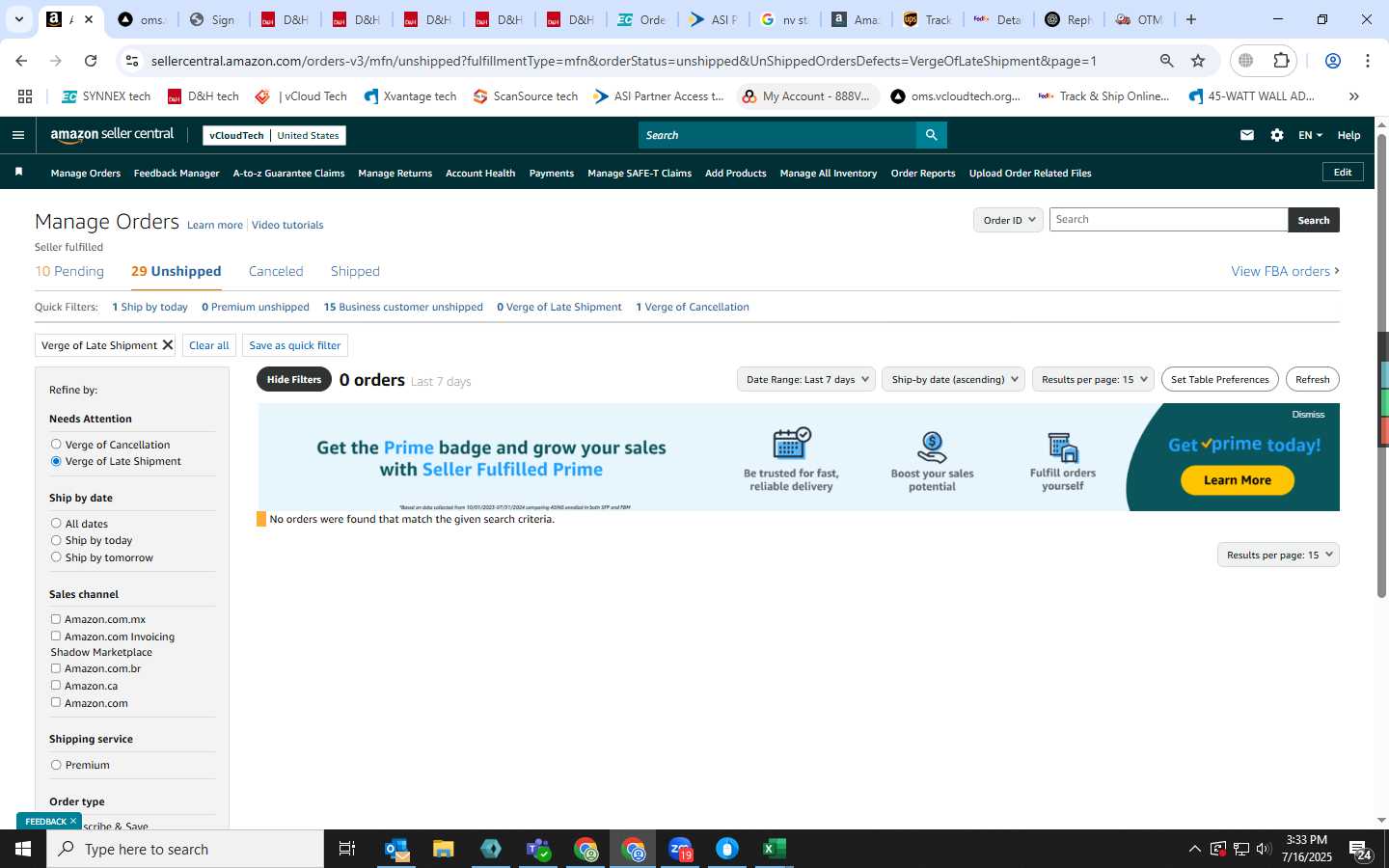The image size is (1389, 868).
Task: Open Windows Start menu
Action: (x=23, y=849)
